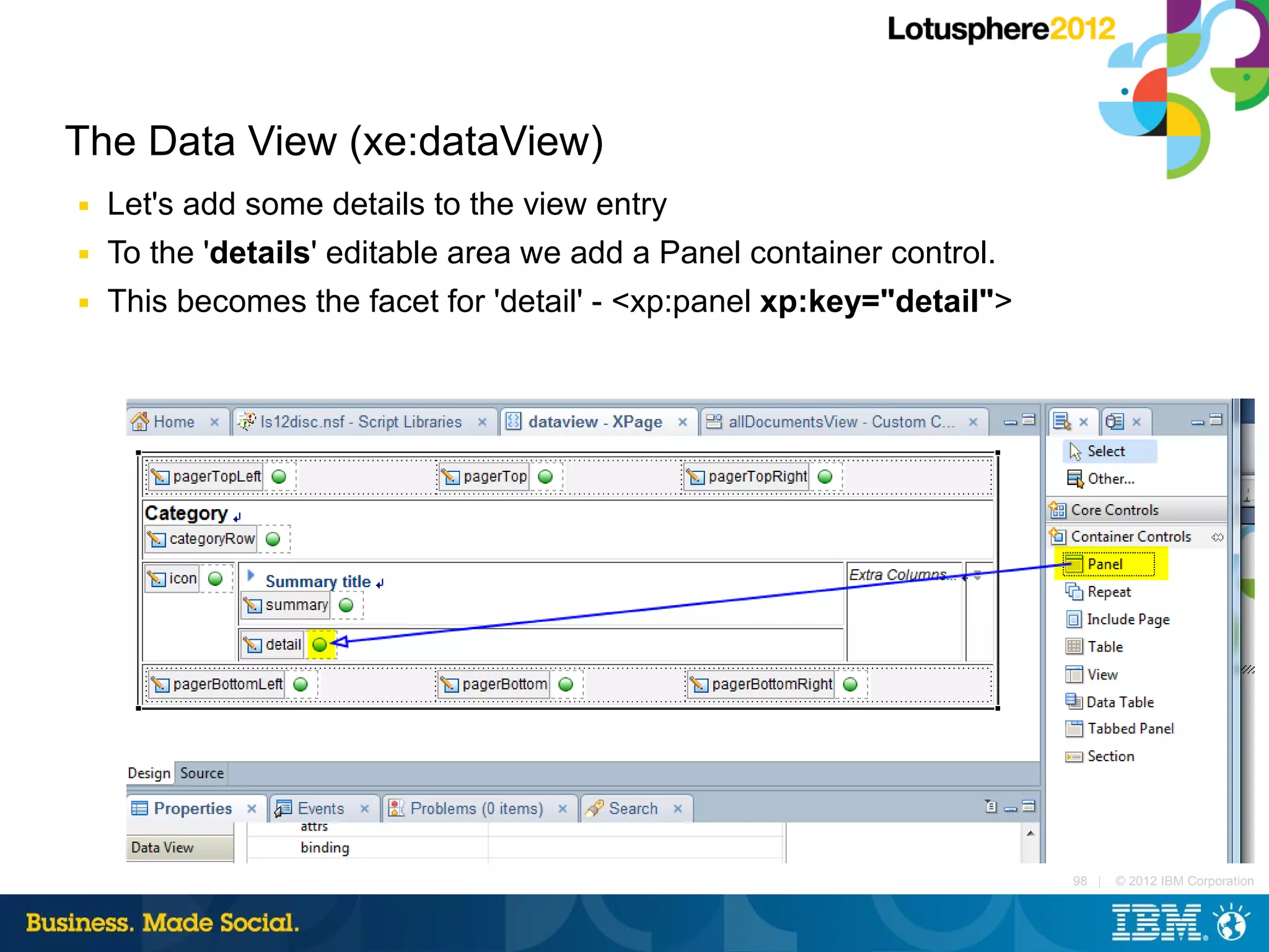Open Other... controls dialog
1269x952 pixels.
pyautogui.click(x=1101, y=479)
